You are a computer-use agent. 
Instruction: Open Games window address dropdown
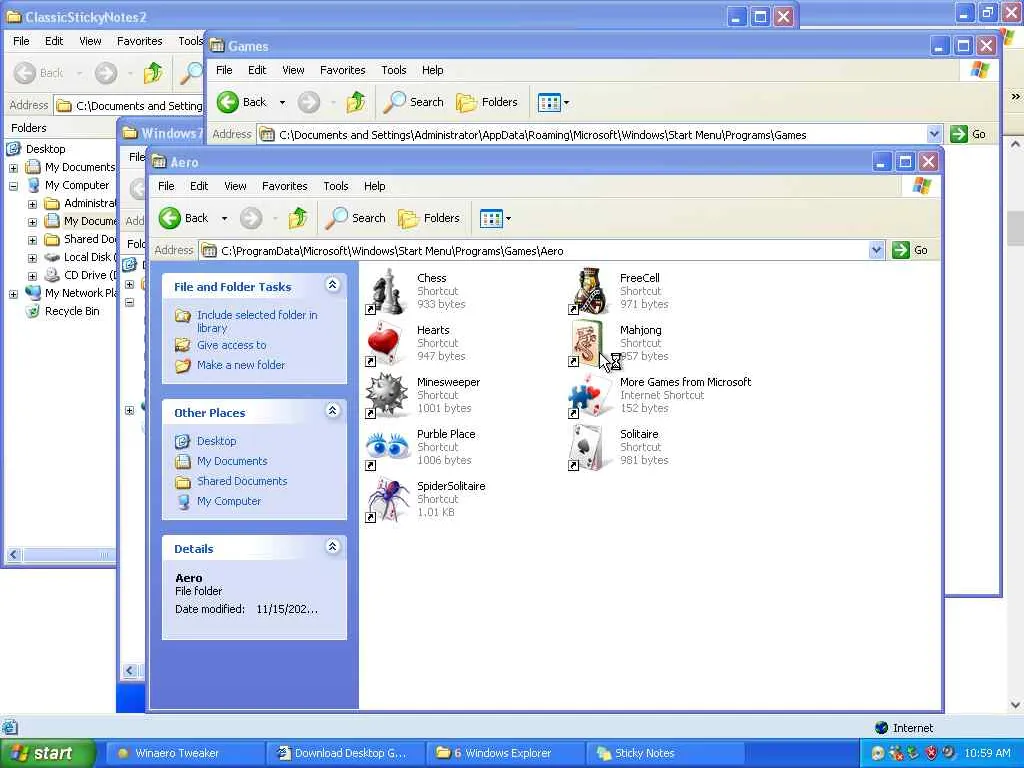click(x=935, y=135)
